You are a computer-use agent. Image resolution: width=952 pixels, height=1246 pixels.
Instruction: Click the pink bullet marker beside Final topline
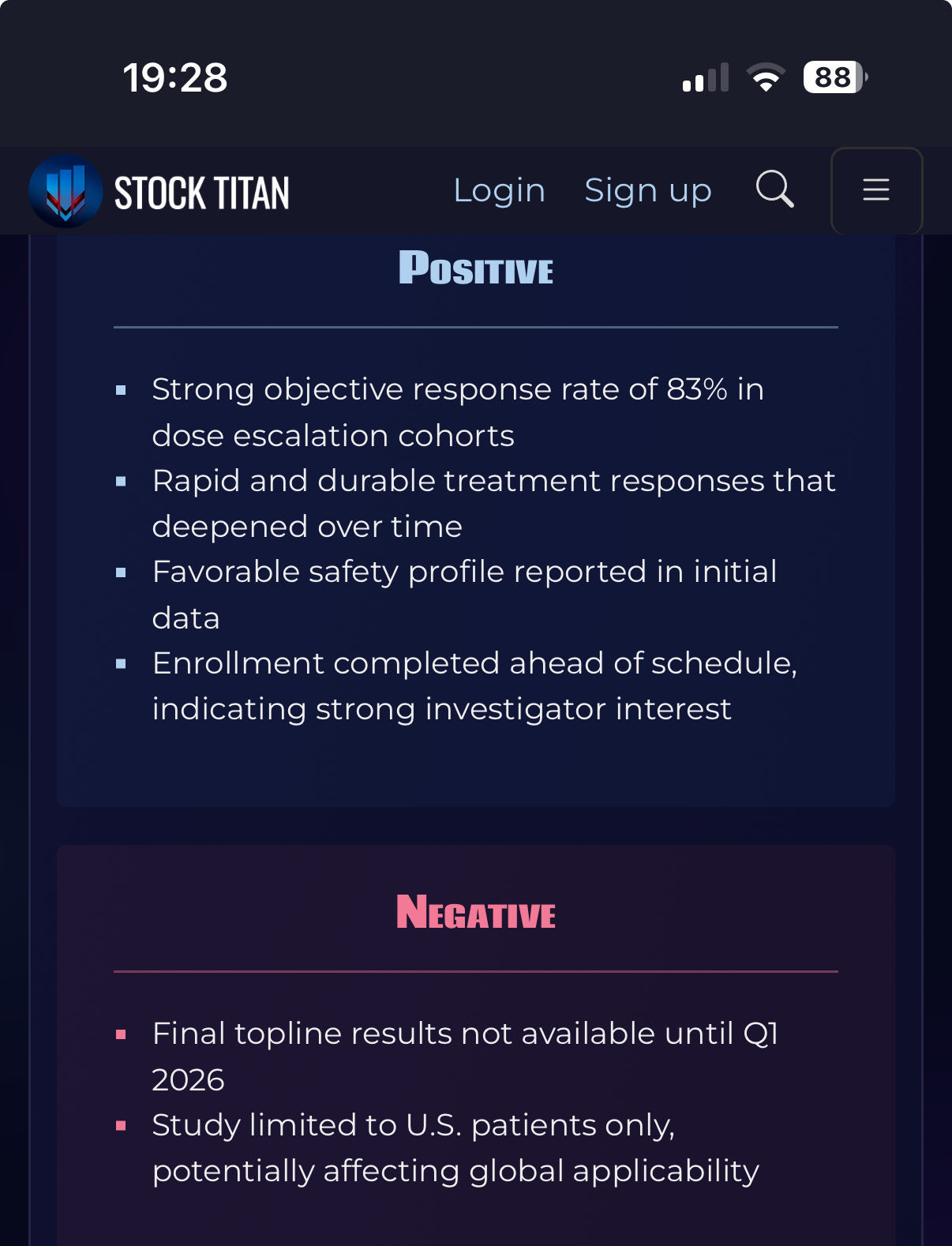tap(121, 1034)
